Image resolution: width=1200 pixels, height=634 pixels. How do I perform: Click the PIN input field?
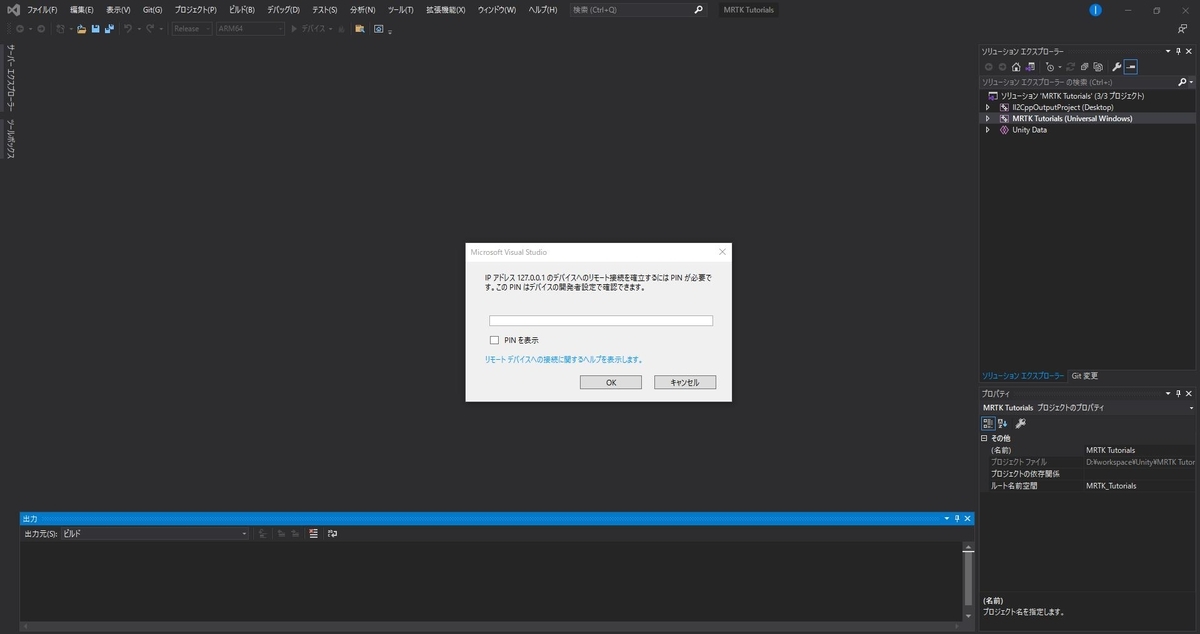click(x=601, y=321)
